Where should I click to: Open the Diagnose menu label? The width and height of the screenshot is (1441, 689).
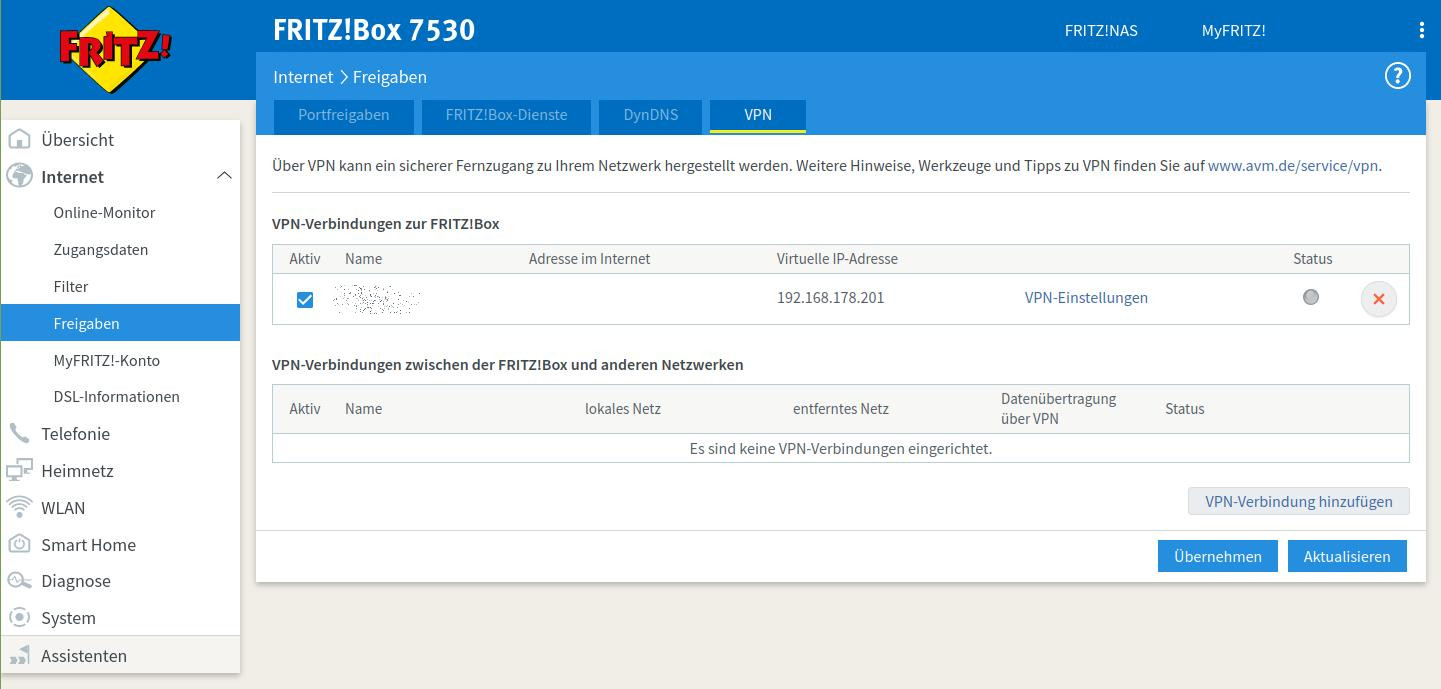pyautogui.click(x=76, y=581)
